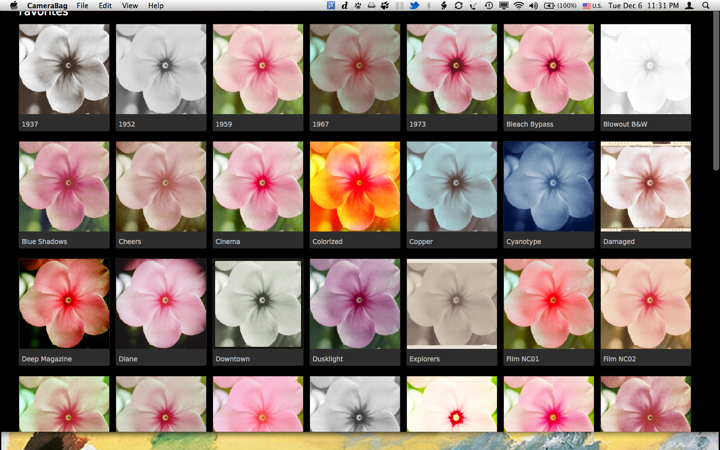The height and width of the screenshot is (450, 720).
Task: Choose the Film NC02 filter thumbnail
Action: [646, 304]
